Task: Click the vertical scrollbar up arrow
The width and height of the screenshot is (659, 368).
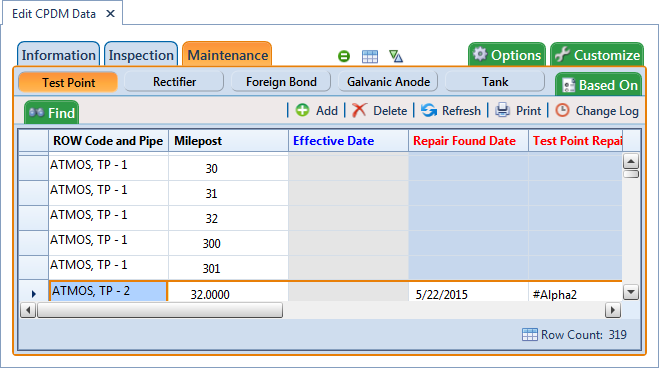Action: (x=631, y=161)
